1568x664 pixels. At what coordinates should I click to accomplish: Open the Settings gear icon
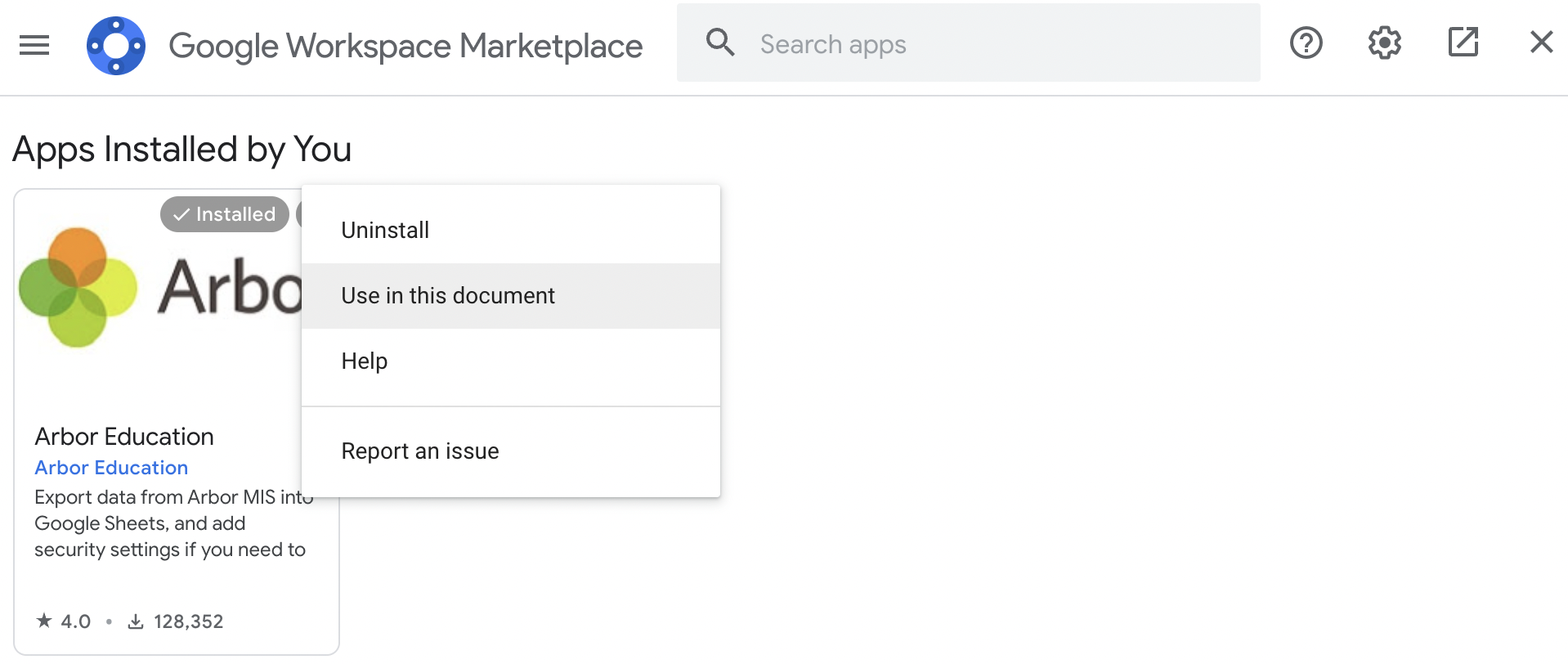click(1384, 43)
